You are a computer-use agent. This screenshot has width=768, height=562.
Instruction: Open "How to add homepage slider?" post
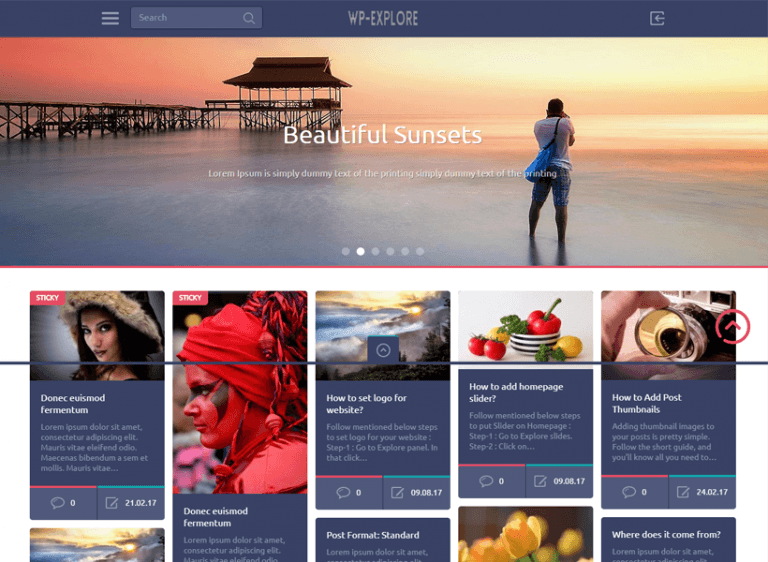tap(516, 392)
